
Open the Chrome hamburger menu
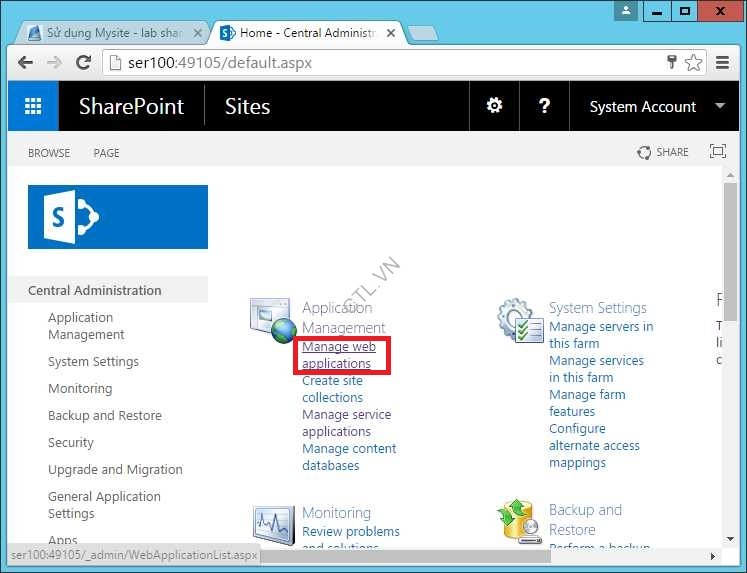(x=723, y=62)
